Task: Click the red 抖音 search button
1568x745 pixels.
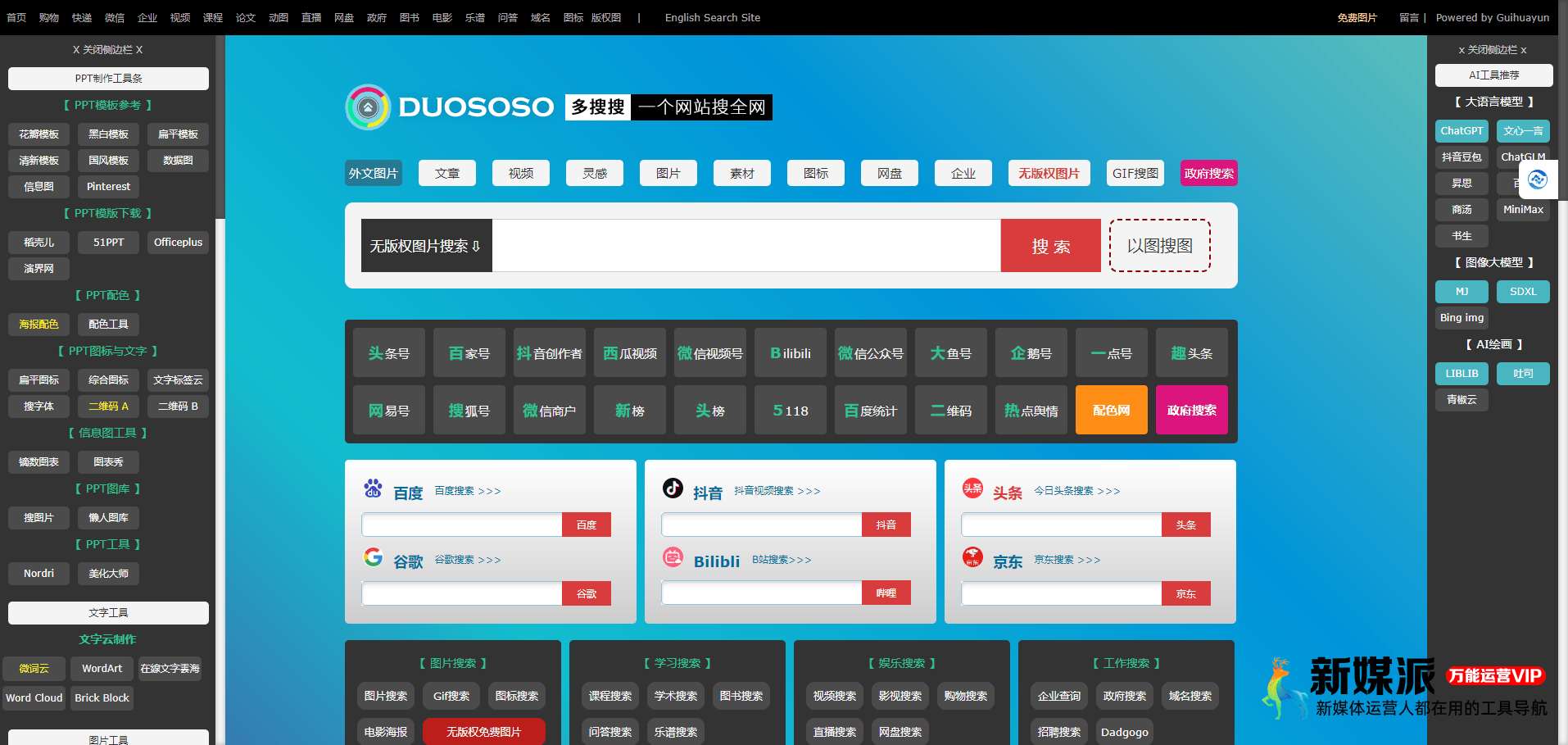Action: [886, 525]
